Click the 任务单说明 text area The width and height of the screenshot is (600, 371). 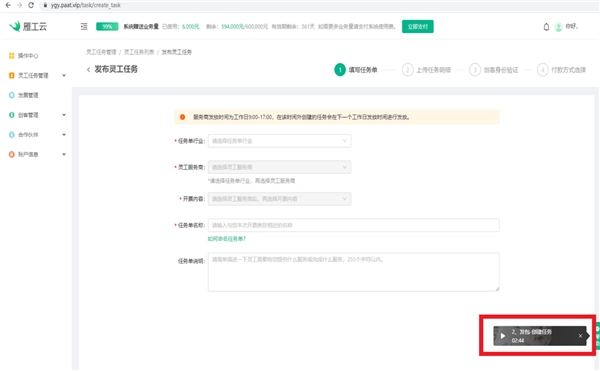coord(354,272)
